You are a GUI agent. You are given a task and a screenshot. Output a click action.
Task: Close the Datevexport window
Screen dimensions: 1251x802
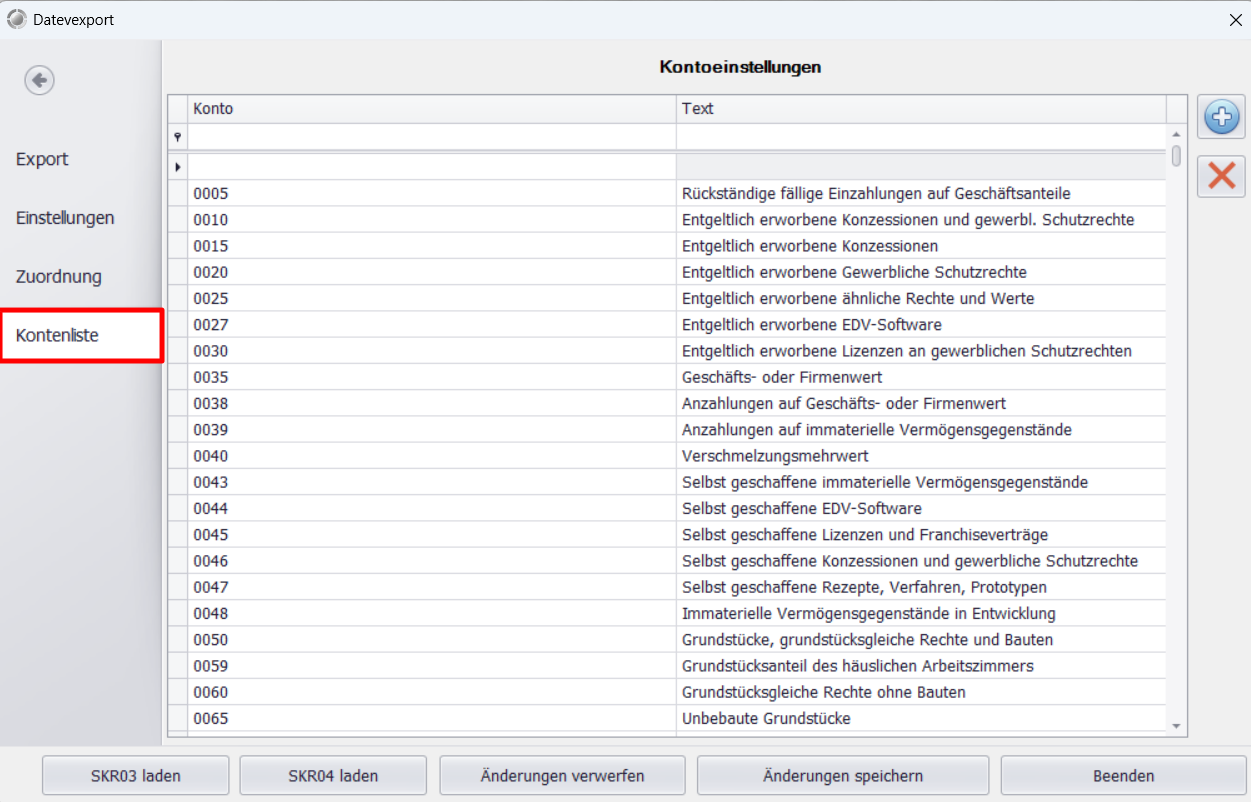point(1235,19)
